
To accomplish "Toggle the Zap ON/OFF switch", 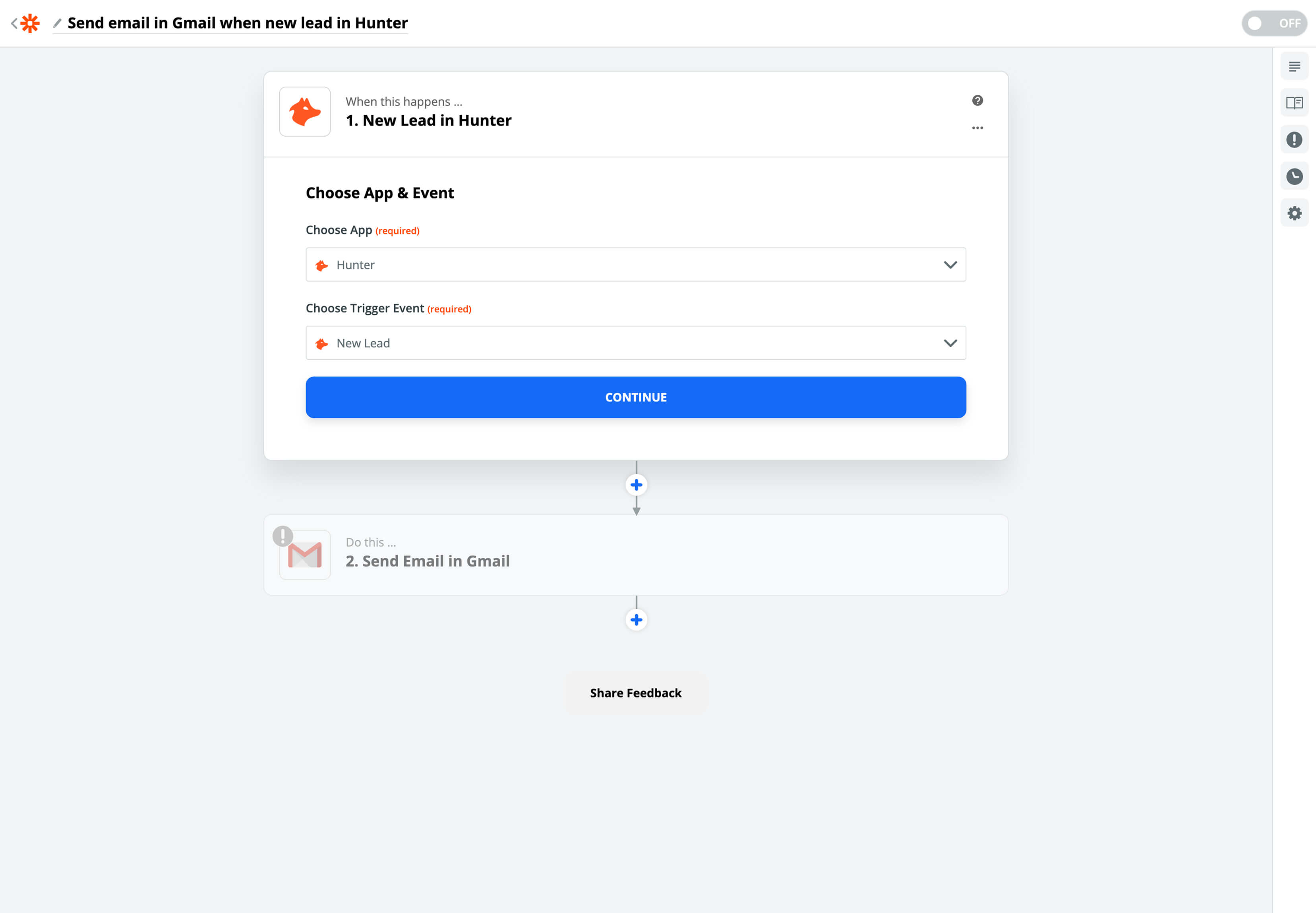I will pyautogui.click(x=1273, y=23).
